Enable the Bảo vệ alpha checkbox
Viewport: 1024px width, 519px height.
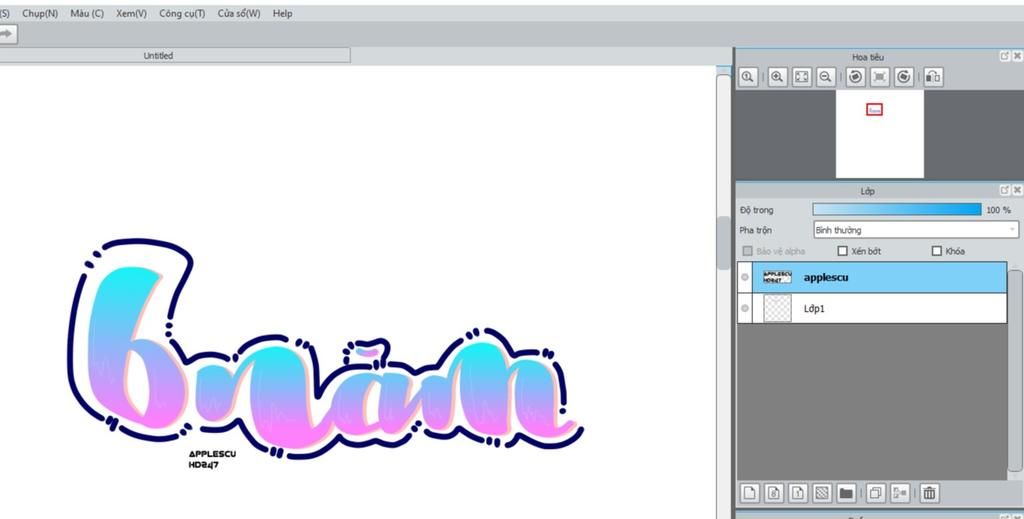pos(747,251)
